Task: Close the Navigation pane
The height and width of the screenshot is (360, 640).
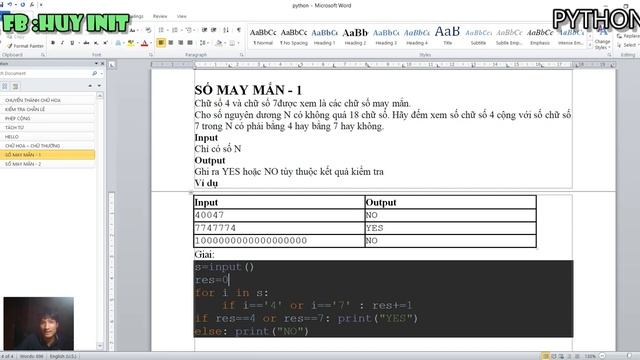Action: point(102,63)
